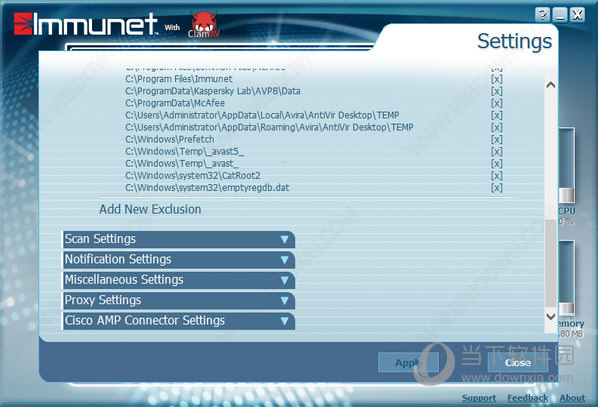
Task: Select the emptyregdb.dat path entry
Action: (x=207, y=188)
